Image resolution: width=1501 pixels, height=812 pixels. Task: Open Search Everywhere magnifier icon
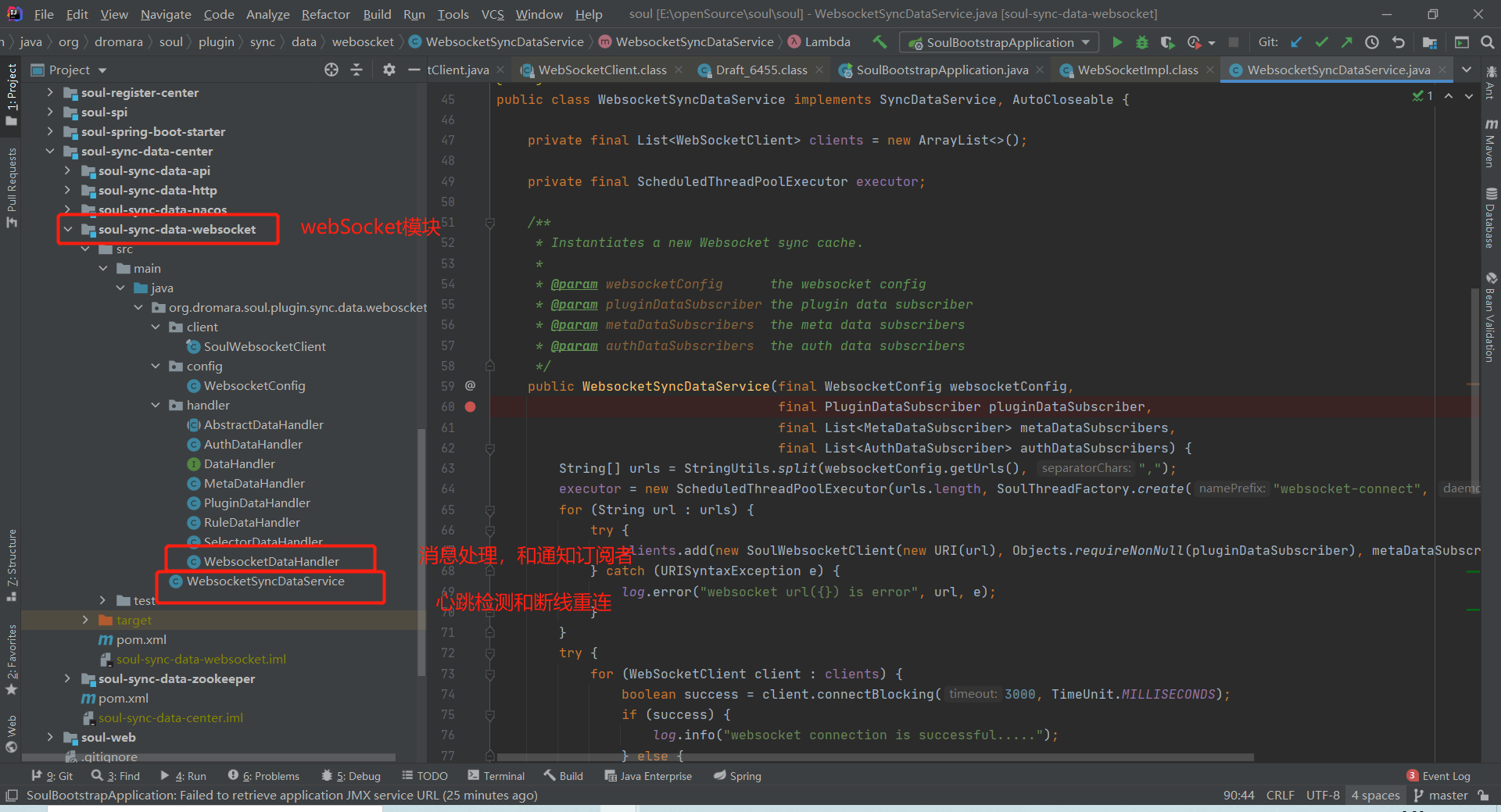coord(1487,42)
